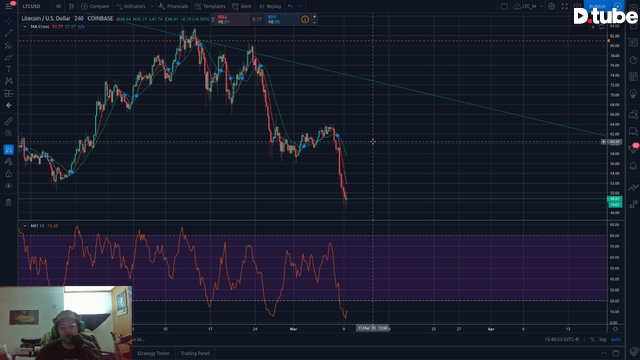Toggle stay in drawing mode
This screenshot has height=360, width=640.
9,162
